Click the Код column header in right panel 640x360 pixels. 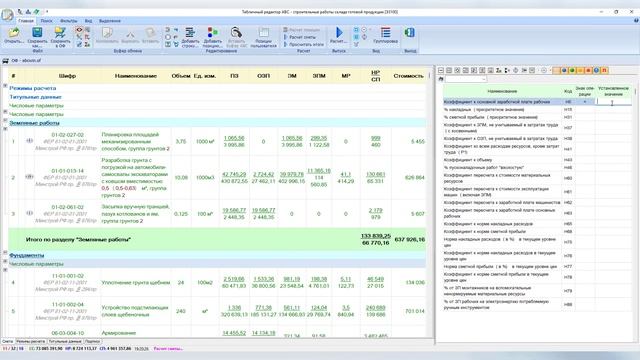click(568, 91)
